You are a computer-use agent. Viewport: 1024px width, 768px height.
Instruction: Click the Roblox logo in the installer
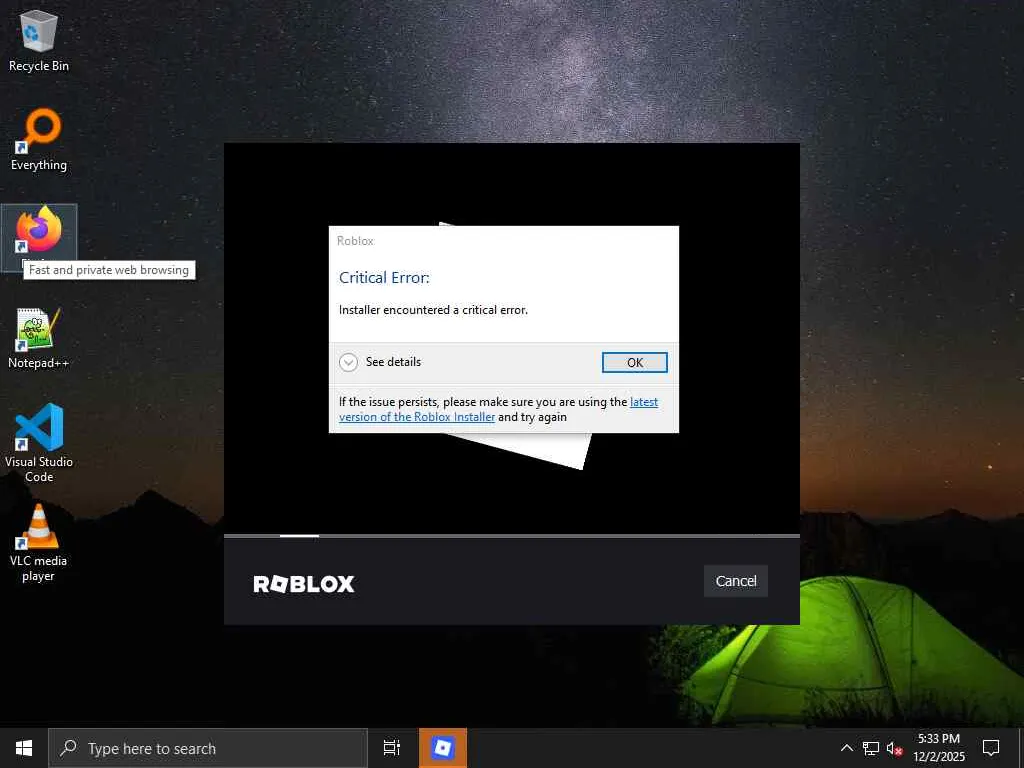tap(304, 584)
